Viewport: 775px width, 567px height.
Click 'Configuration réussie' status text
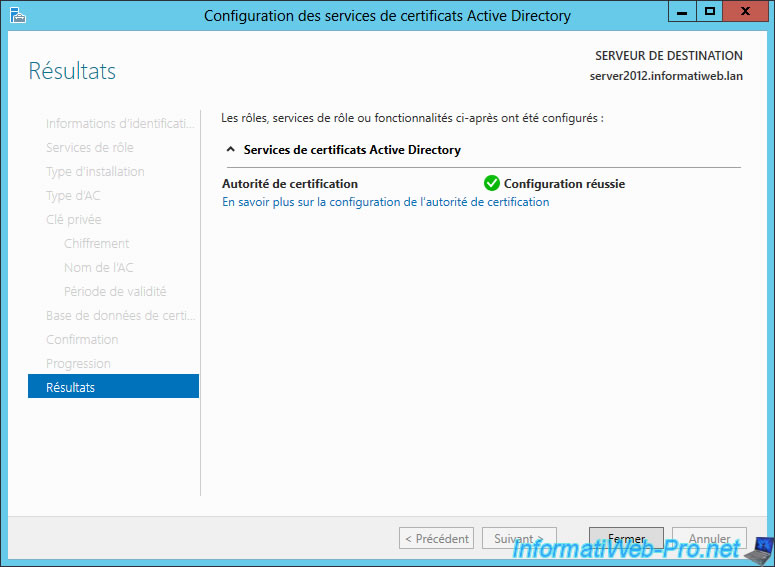click(x=564, y=183)
